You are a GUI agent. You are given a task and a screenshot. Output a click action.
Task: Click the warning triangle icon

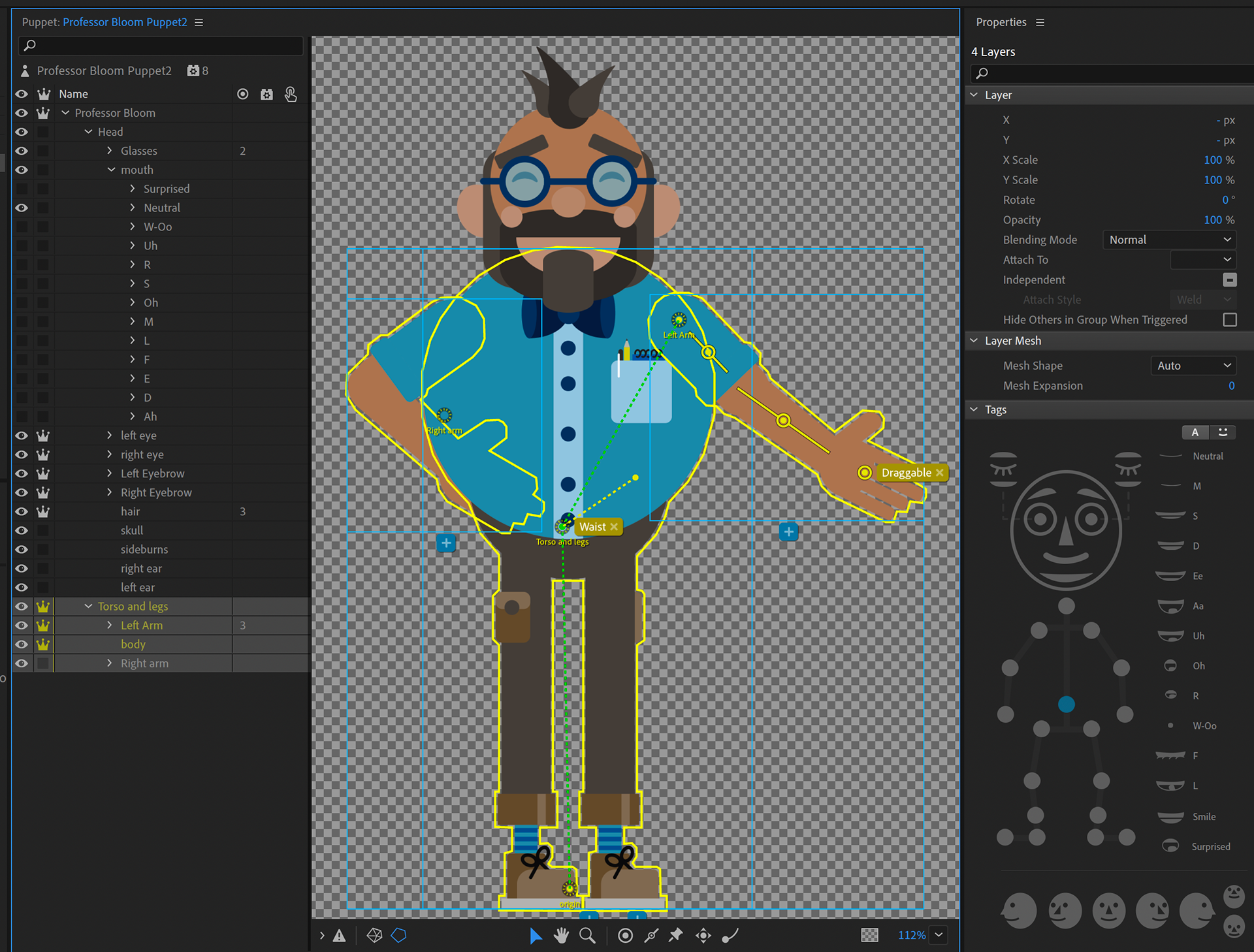[339, 936]
